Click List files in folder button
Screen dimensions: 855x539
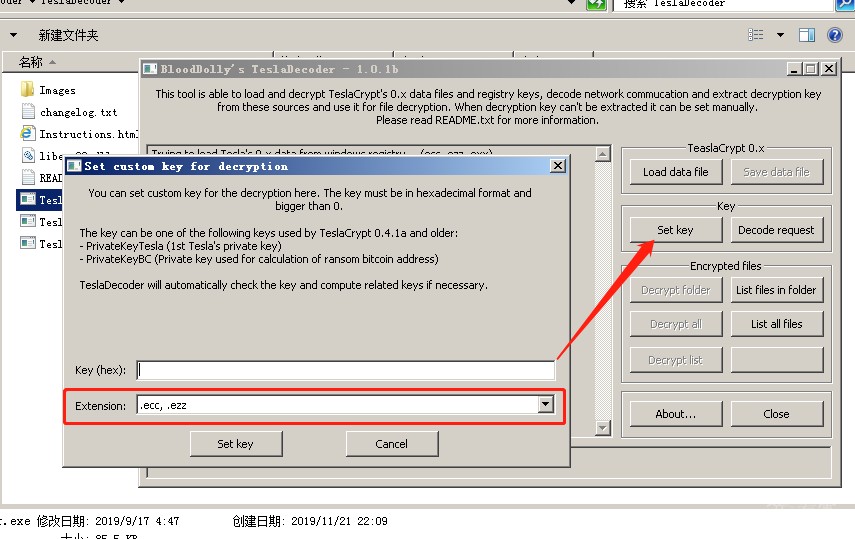click(x=776, y=290)
